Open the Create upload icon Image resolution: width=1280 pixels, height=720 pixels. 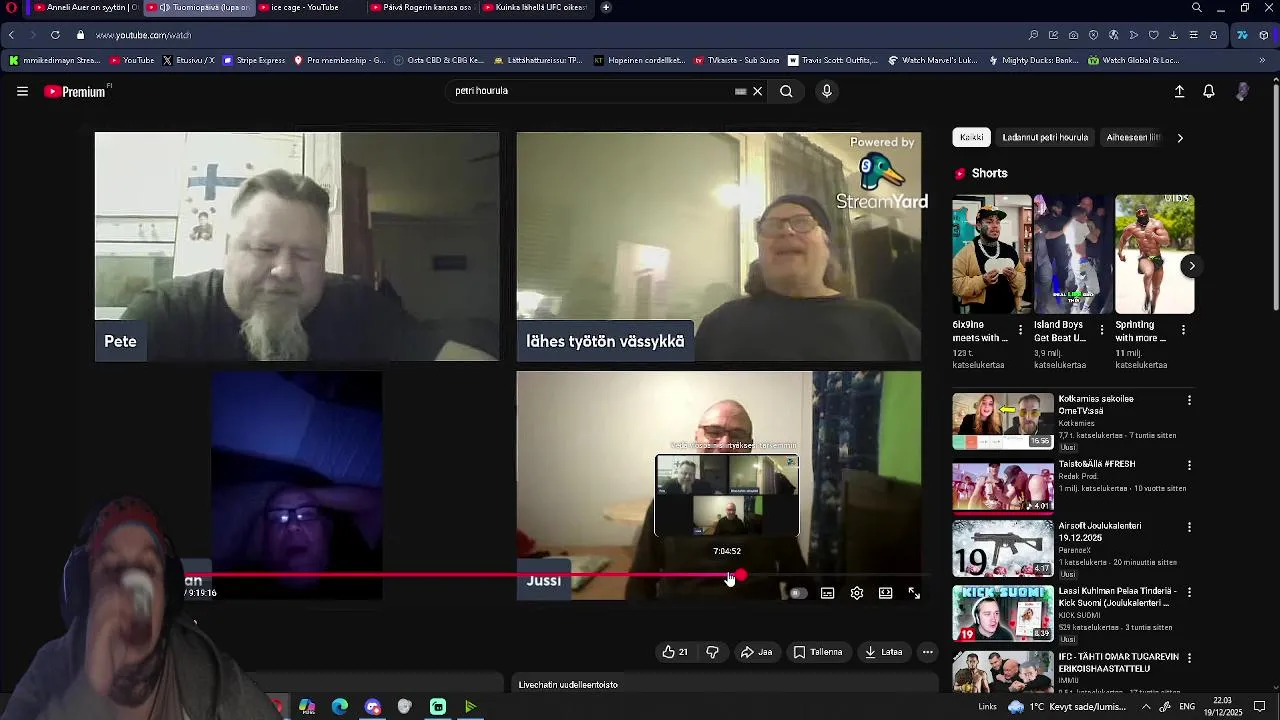[1179, 91]
